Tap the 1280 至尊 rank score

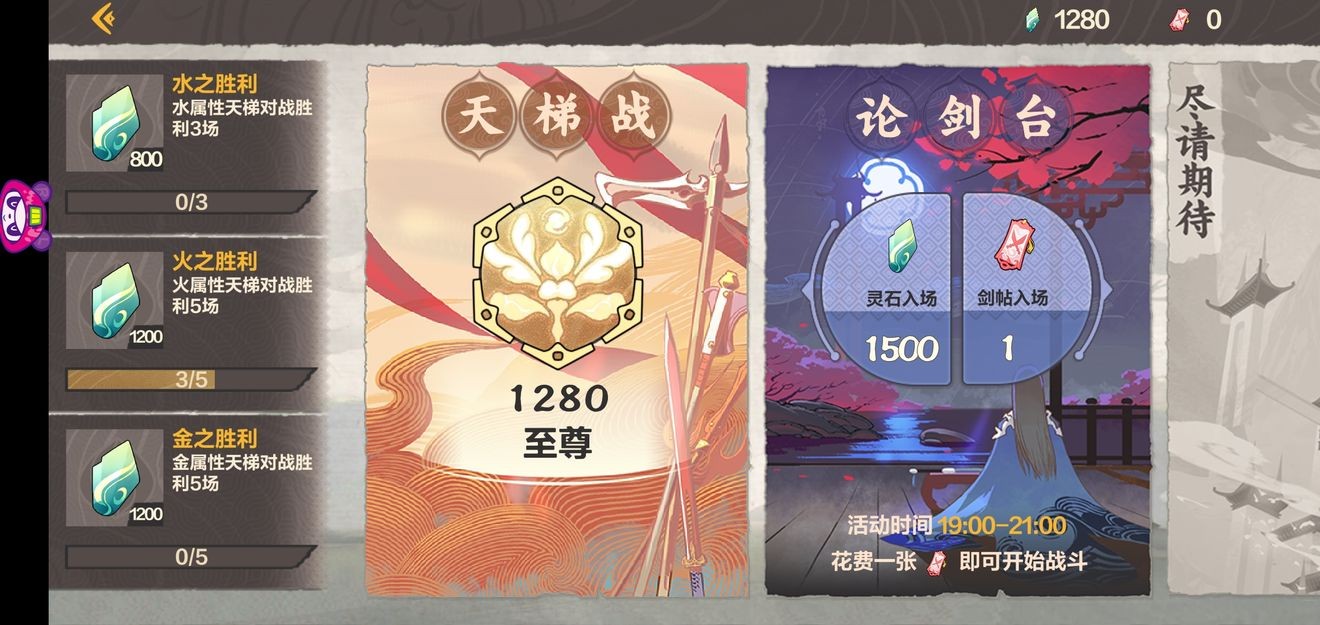pyautogui.click(x=558, y=420)
